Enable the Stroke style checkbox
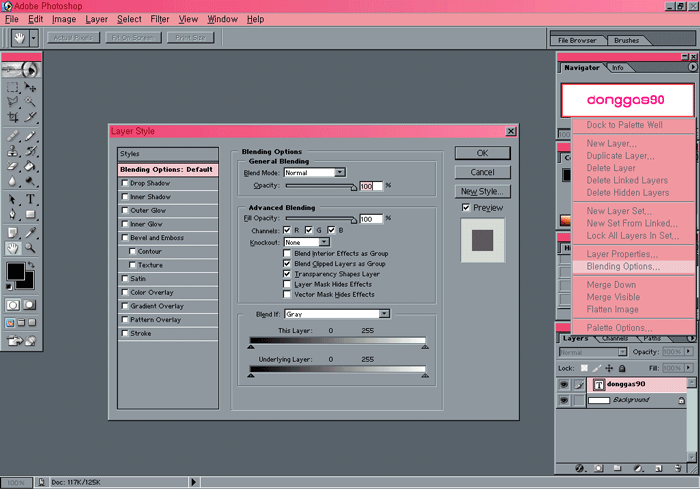 (x=125, y=333)
